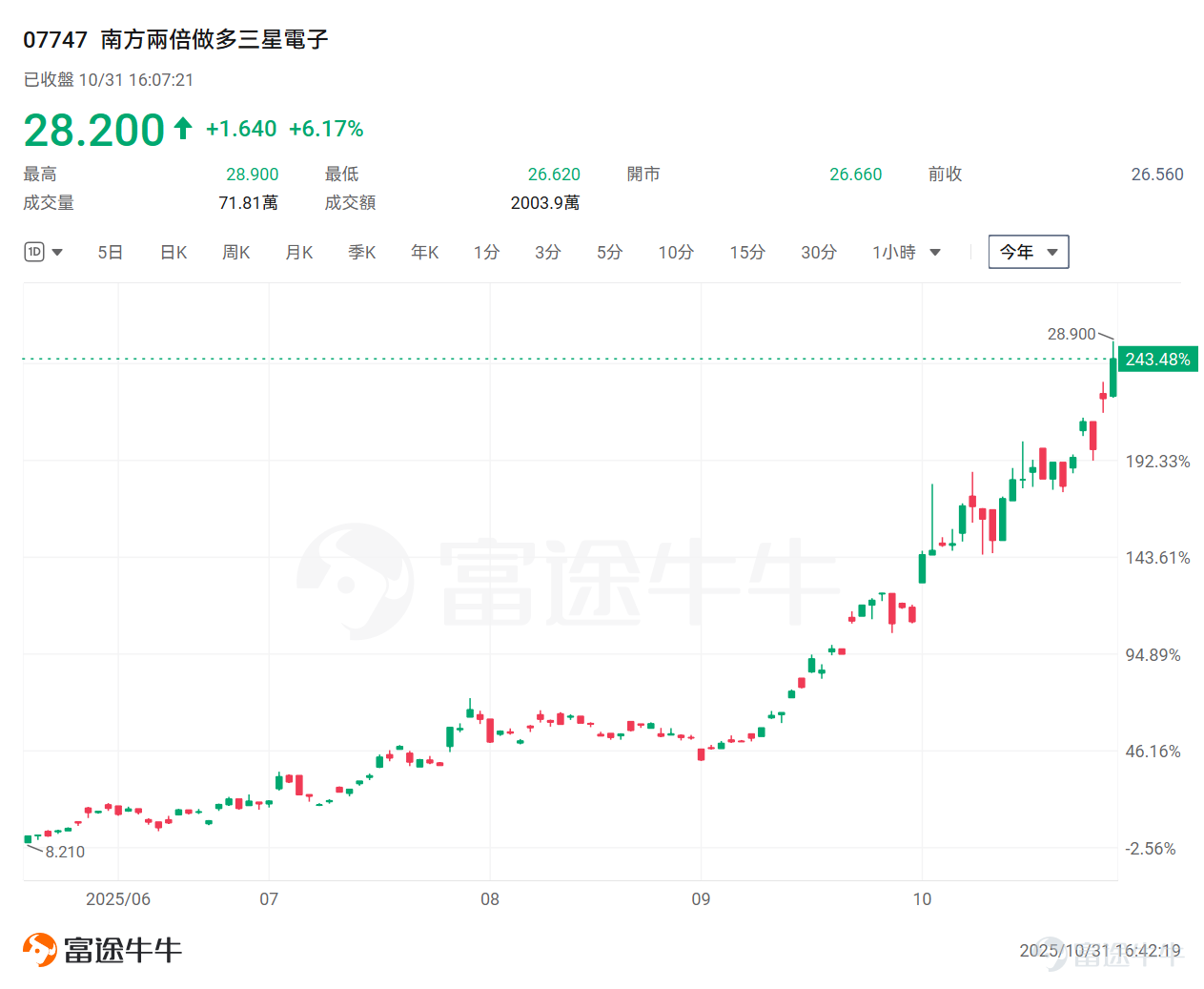Click the current price 28.200
The image size is (1204, 989).
click(94, 130)
